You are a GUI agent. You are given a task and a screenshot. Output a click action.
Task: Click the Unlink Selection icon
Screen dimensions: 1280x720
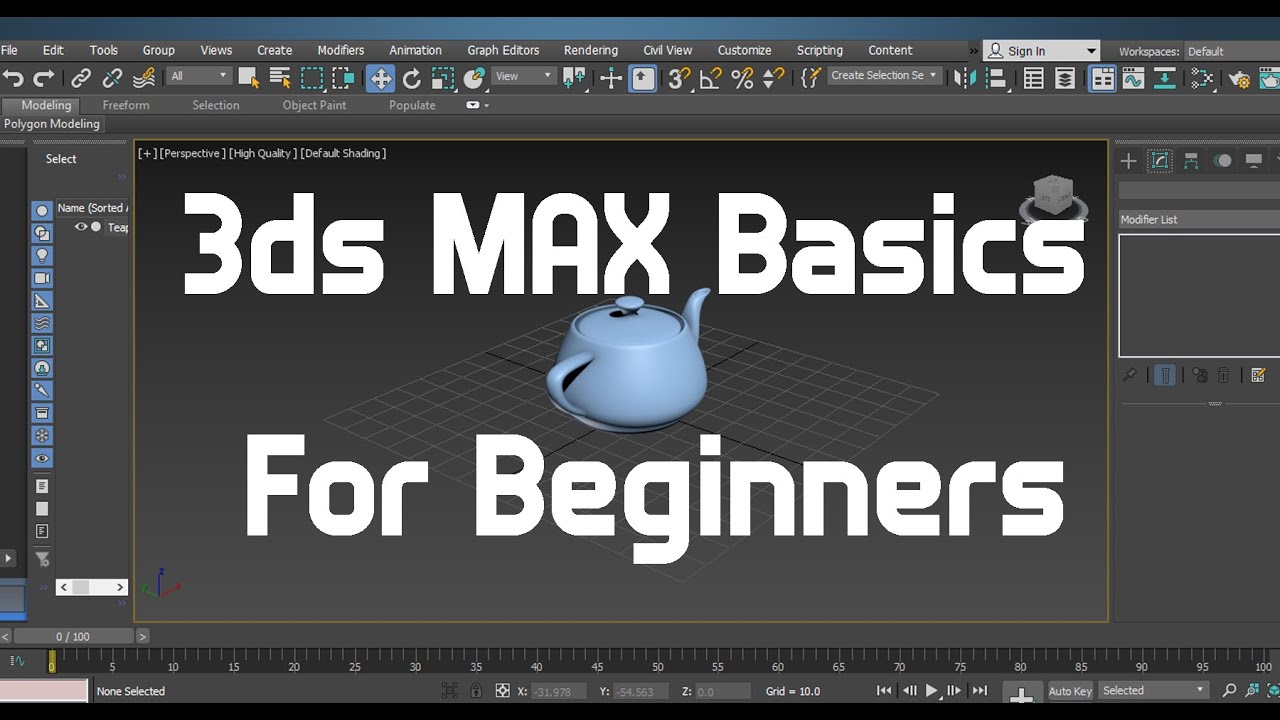tap(112, 78)
